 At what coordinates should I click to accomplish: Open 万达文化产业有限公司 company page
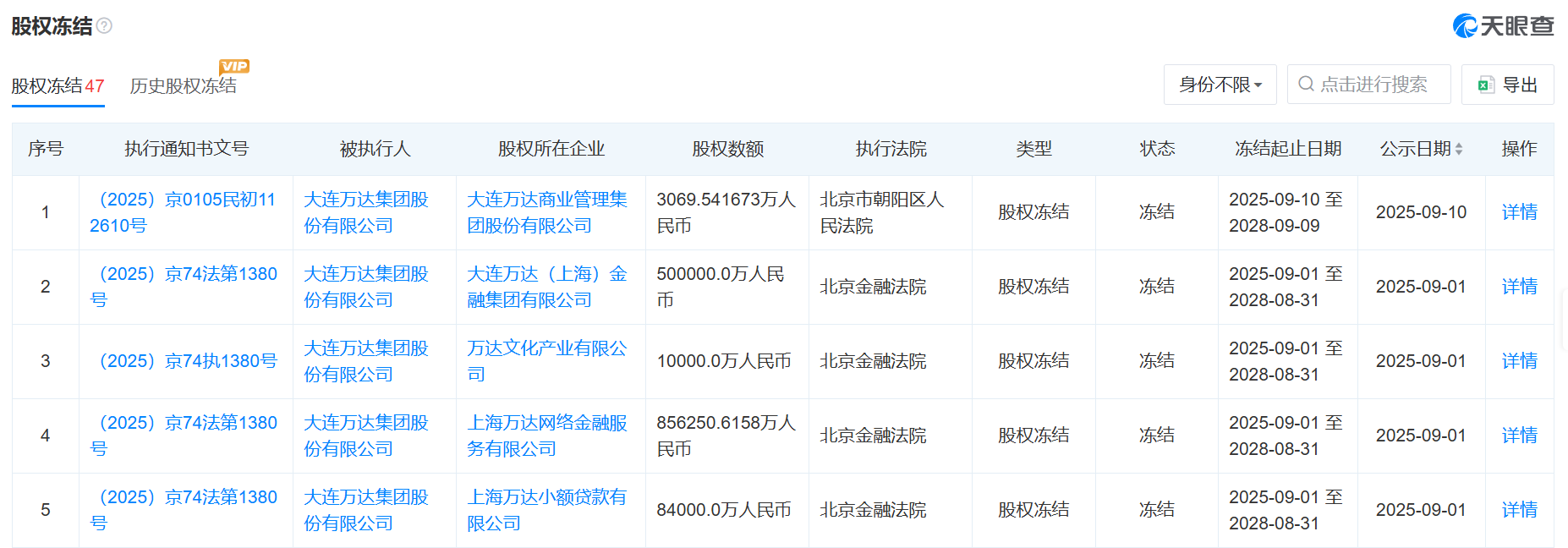(546, 361)
